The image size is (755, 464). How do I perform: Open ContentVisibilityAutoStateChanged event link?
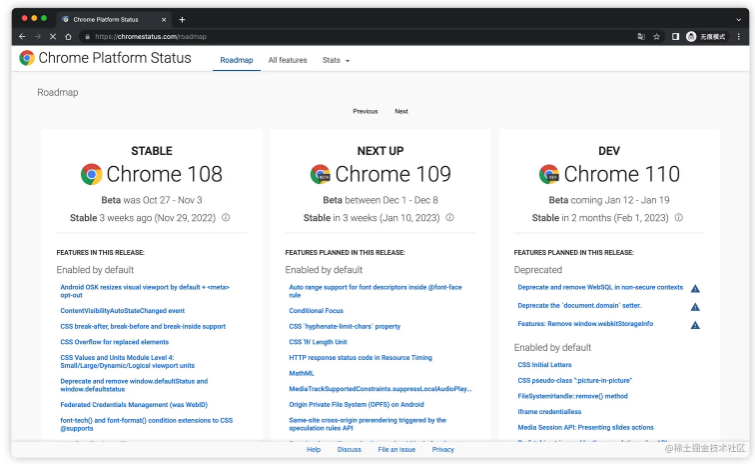tap(122, 311)
